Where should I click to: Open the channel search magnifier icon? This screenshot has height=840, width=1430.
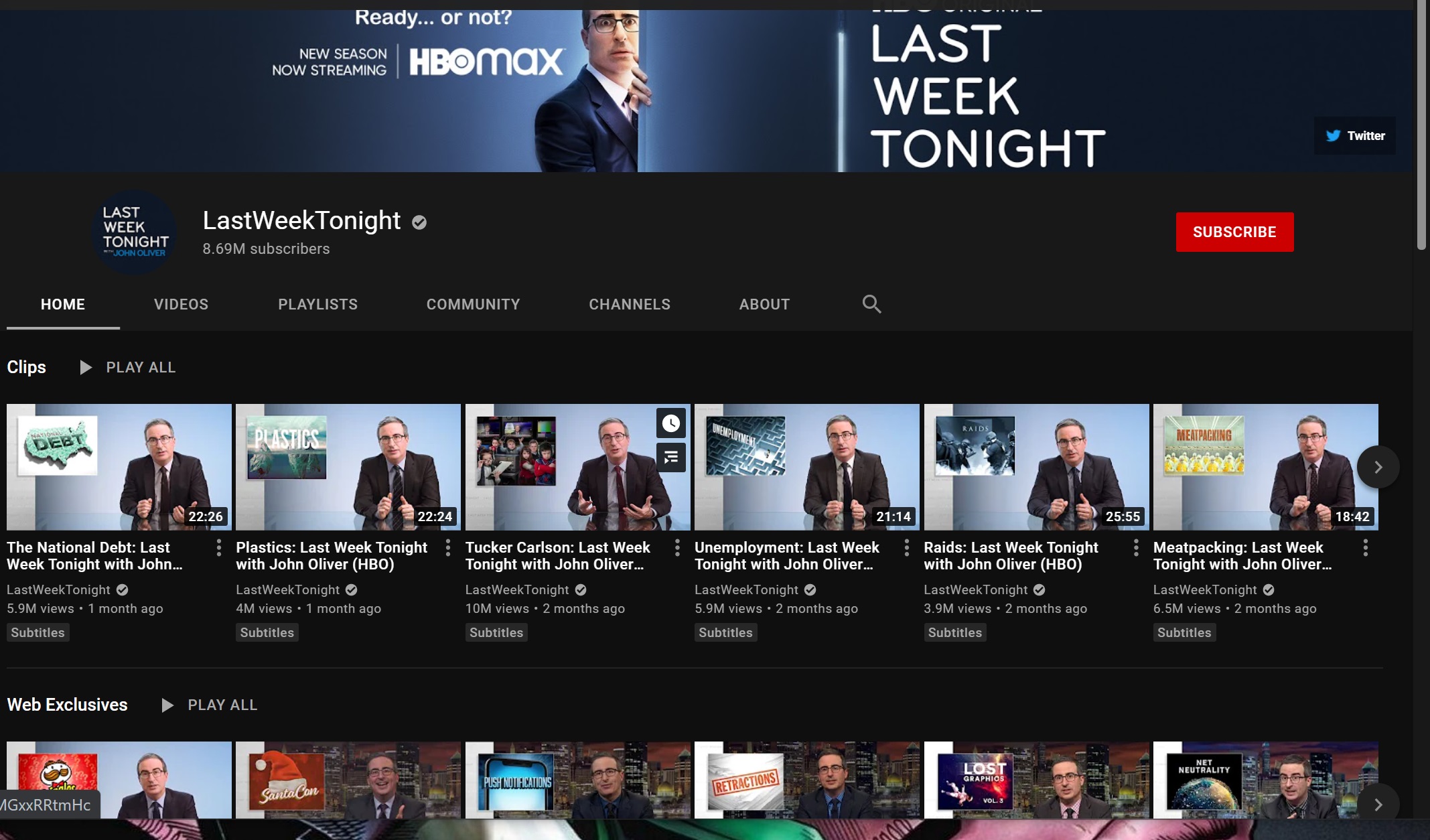pos(871,304)
